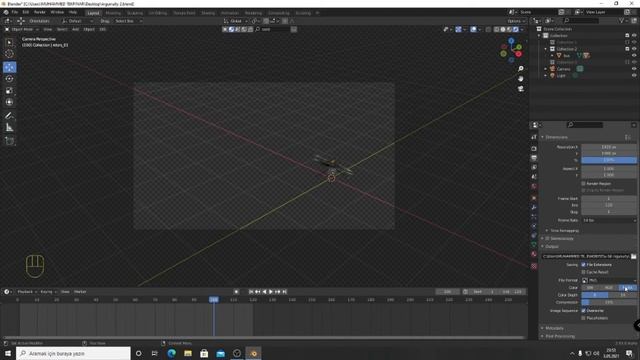Toggle the File Extensions checkbox
This screenshot has width=640, height=360.
[x=583, y=264]
